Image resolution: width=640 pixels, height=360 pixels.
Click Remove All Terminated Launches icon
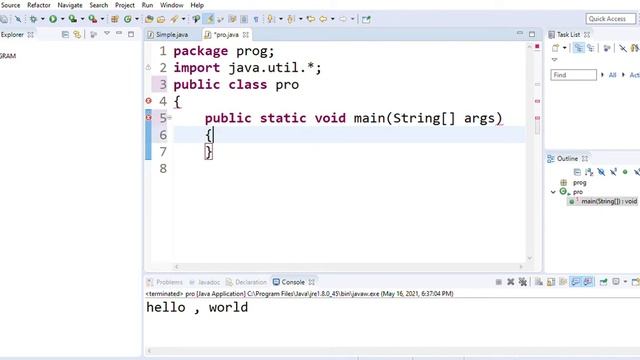(x=523, y=282)
